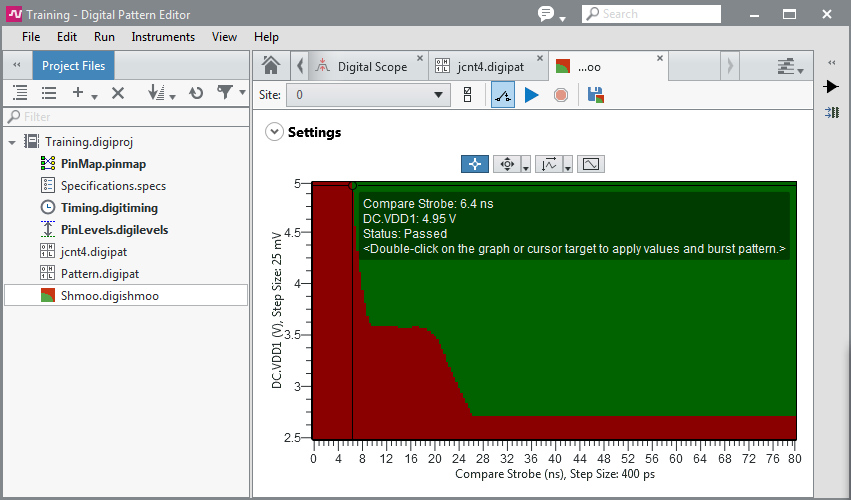Collapse the right side panel
The image size is (851, 500).
[x=831, y=63]
